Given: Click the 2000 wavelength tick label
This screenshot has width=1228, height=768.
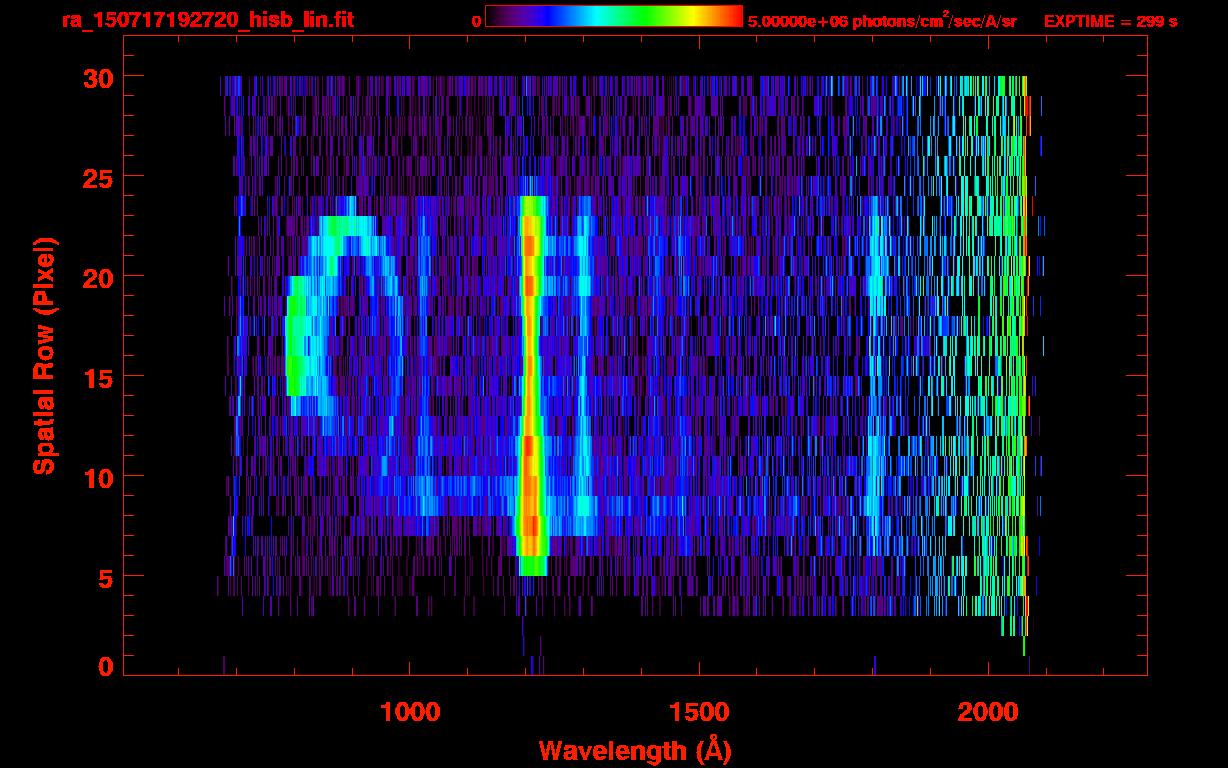Looking at the screenshot, I should pyautogui.click(x=987, y=712).
